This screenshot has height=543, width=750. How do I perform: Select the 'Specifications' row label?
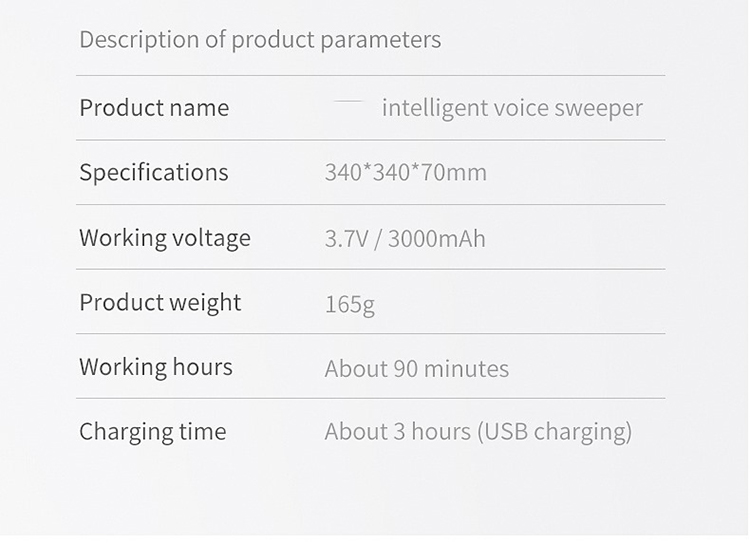click(154, 172)
